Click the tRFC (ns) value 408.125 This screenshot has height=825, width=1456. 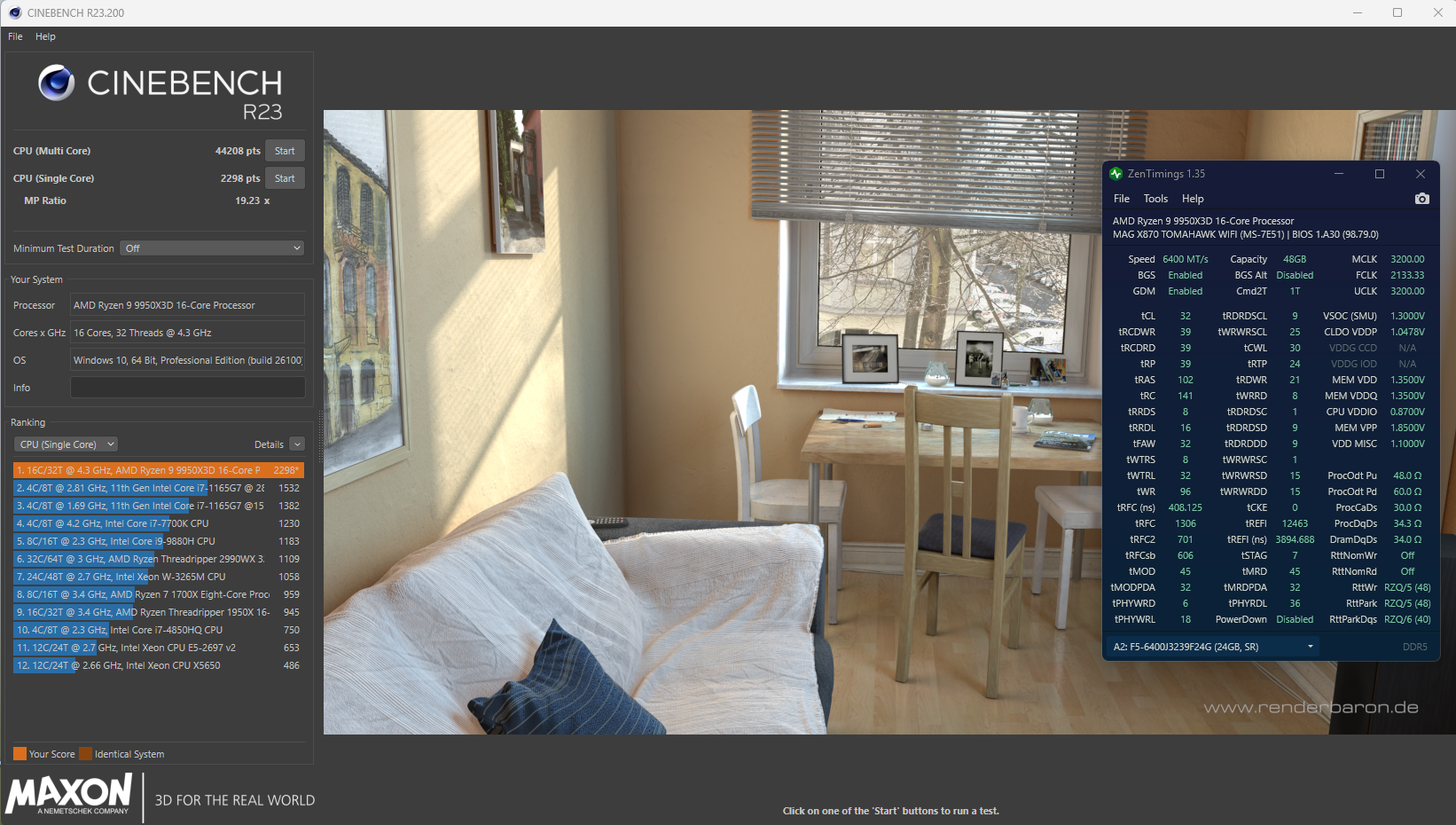pos(1186,507)
